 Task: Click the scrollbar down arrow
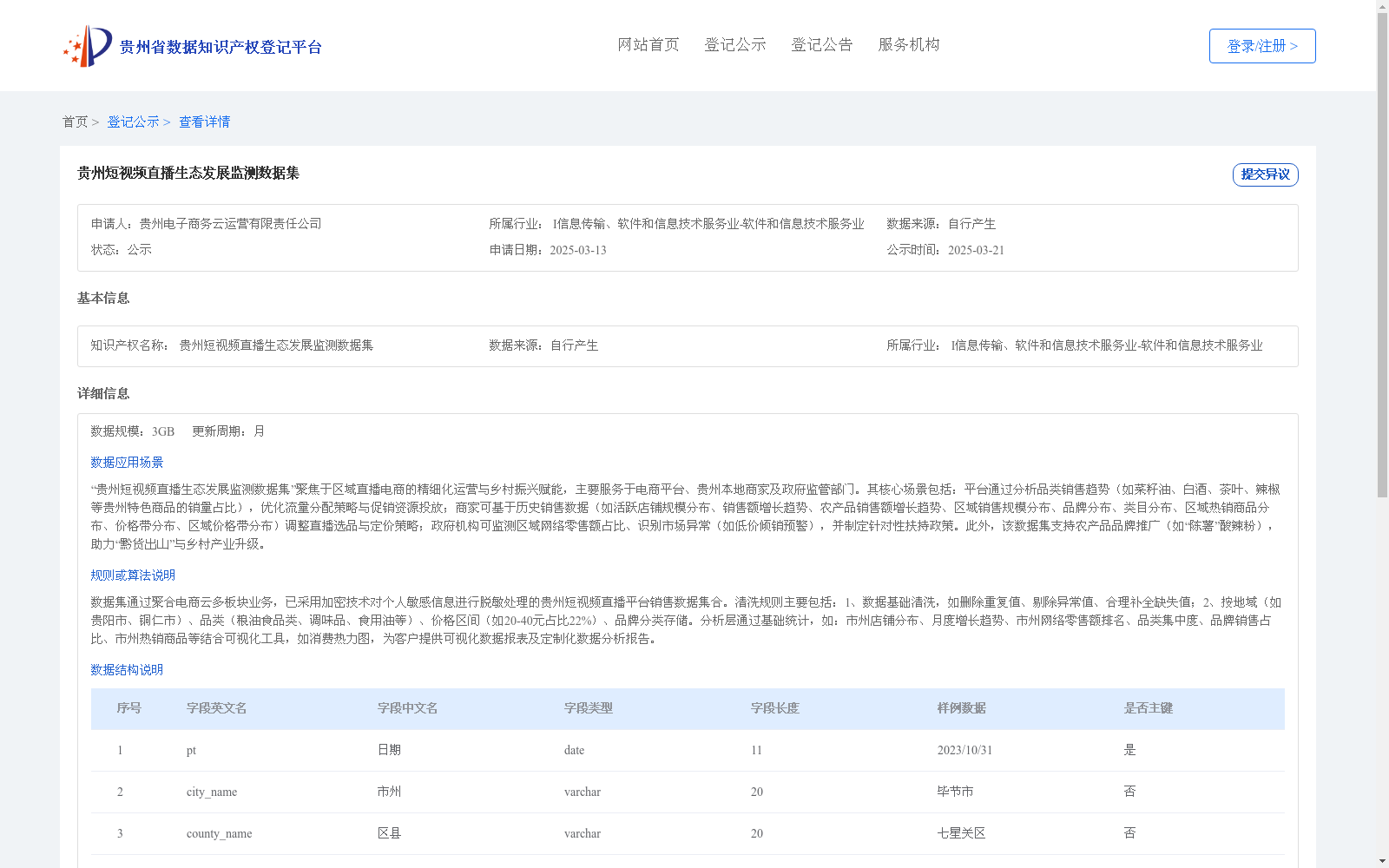tap(1382, 861)
